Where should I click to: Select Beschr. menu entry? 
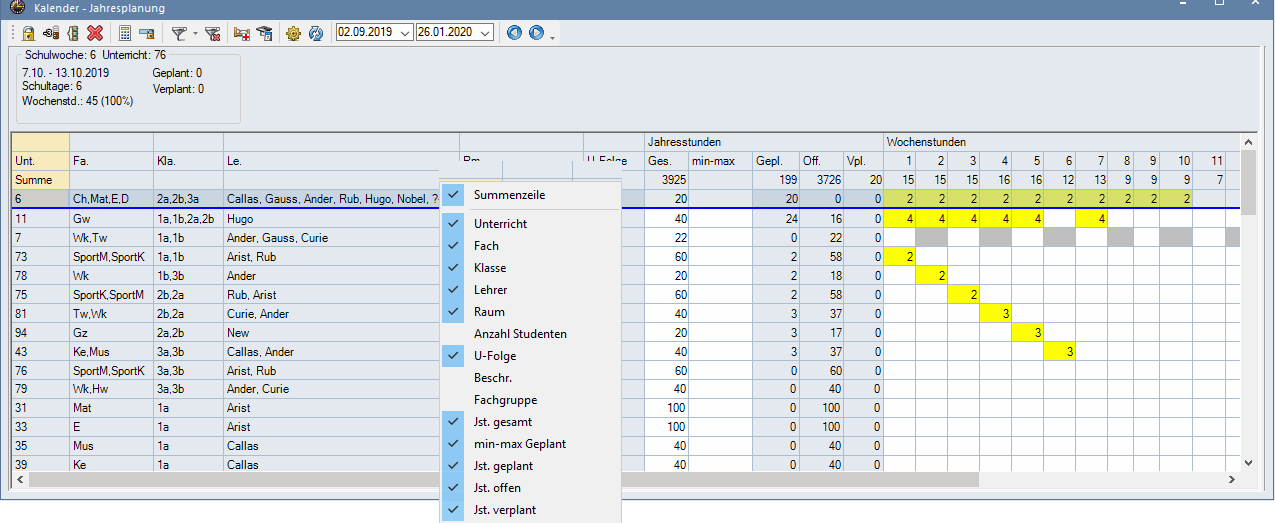point(530,378)
